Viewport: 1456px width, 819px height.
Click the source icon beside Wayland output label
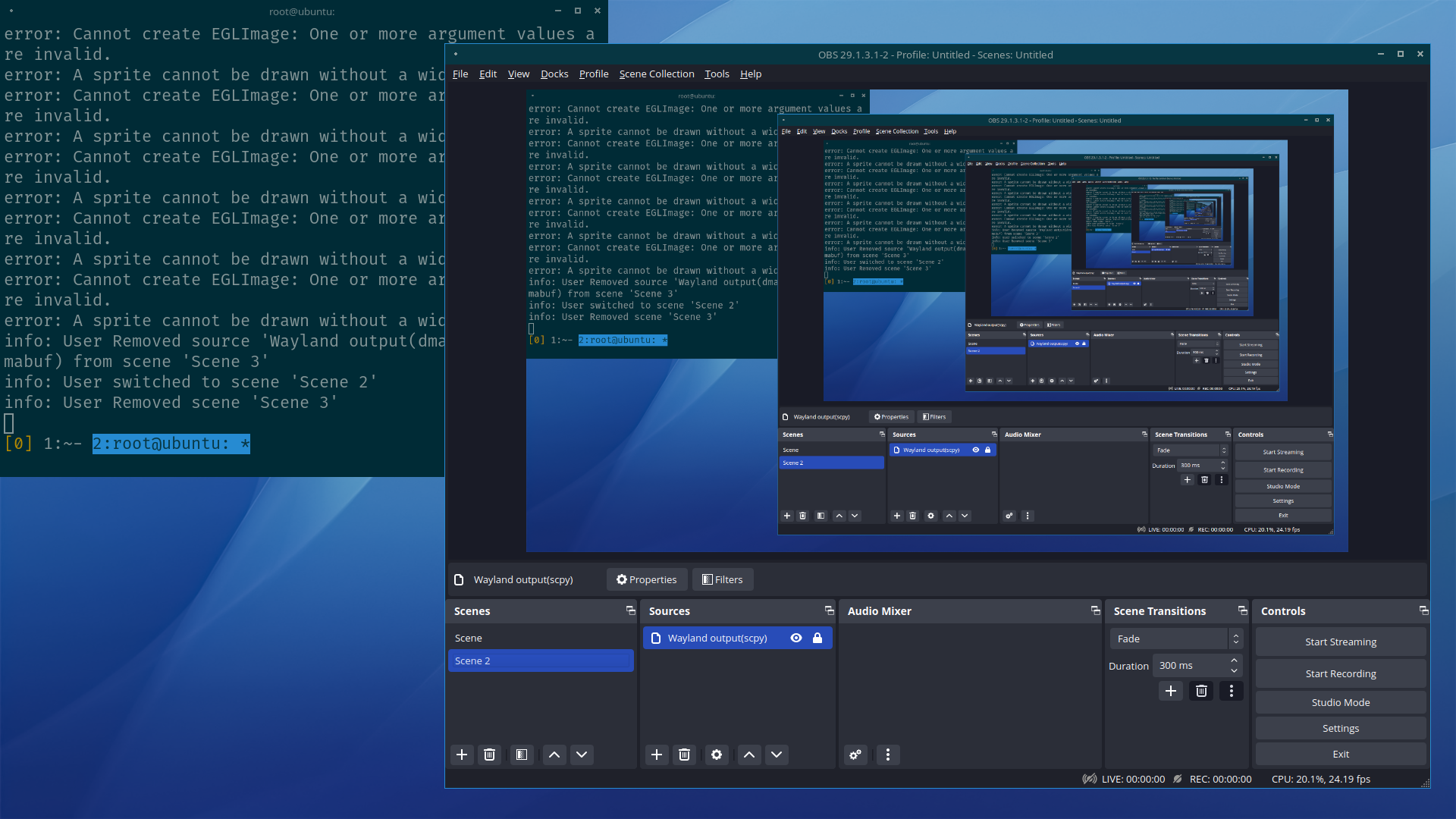click(459, 579)
